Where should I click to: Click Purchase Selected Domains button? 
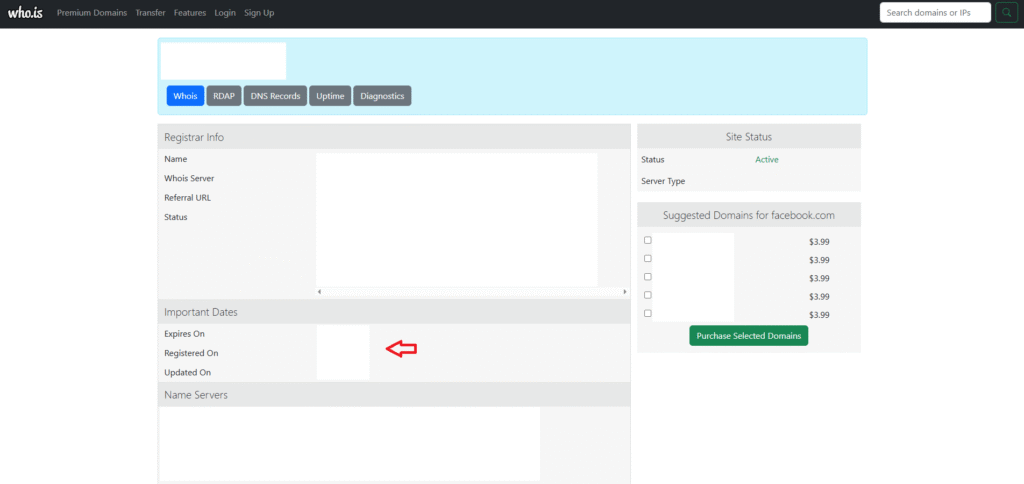click(x=748, y=336)
